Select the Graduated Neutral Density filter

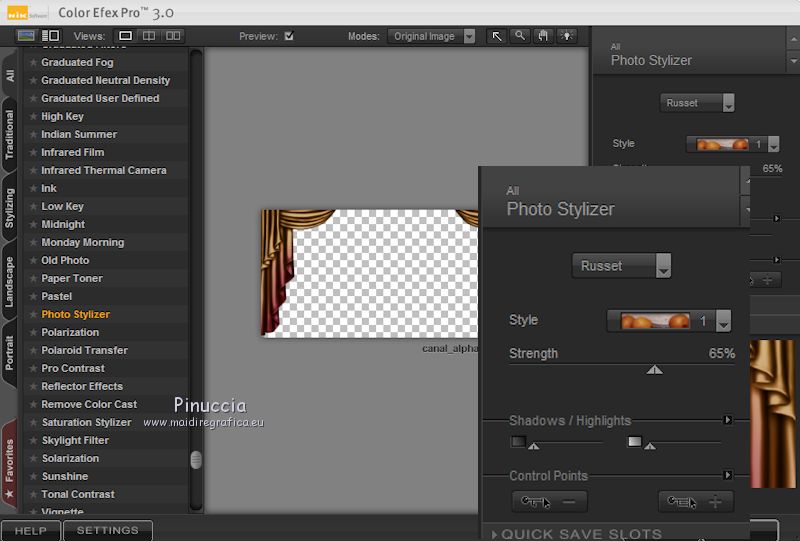[x=106, y=80]
